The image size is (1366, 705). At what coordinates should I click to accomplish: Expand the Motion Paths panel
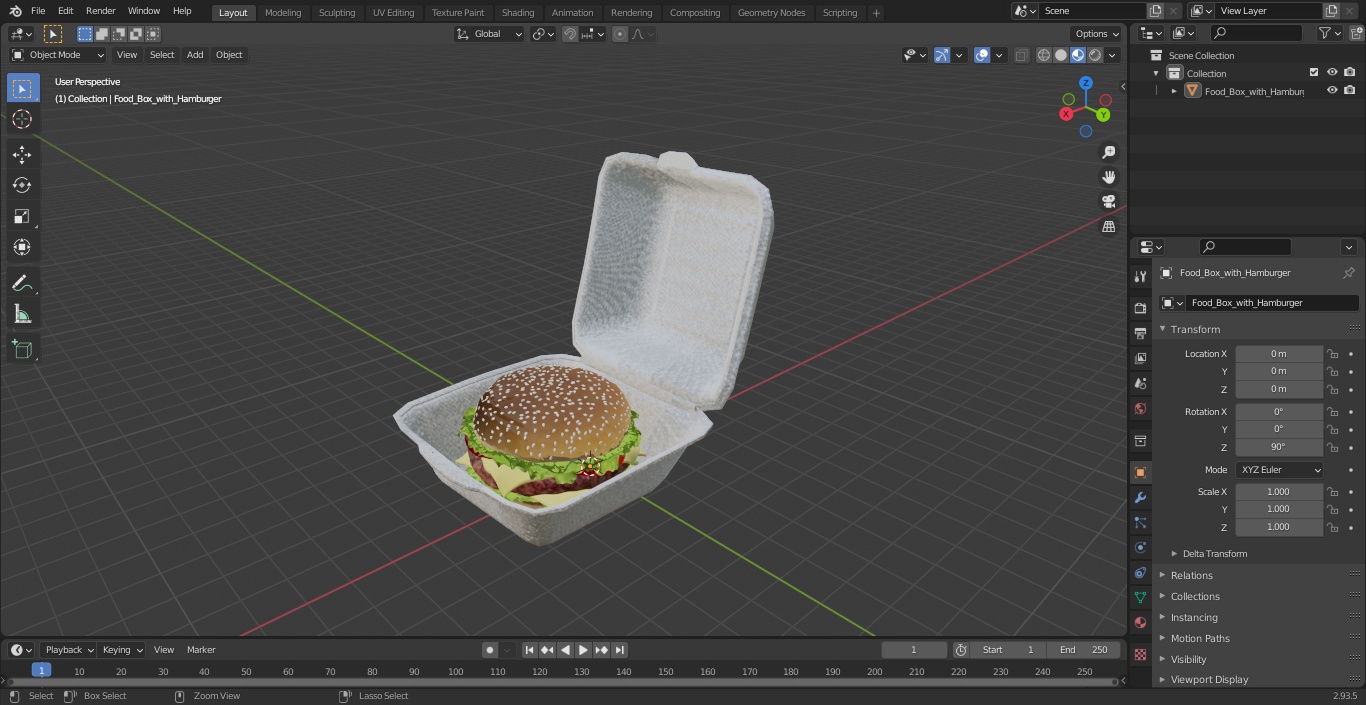point(1200,638)
